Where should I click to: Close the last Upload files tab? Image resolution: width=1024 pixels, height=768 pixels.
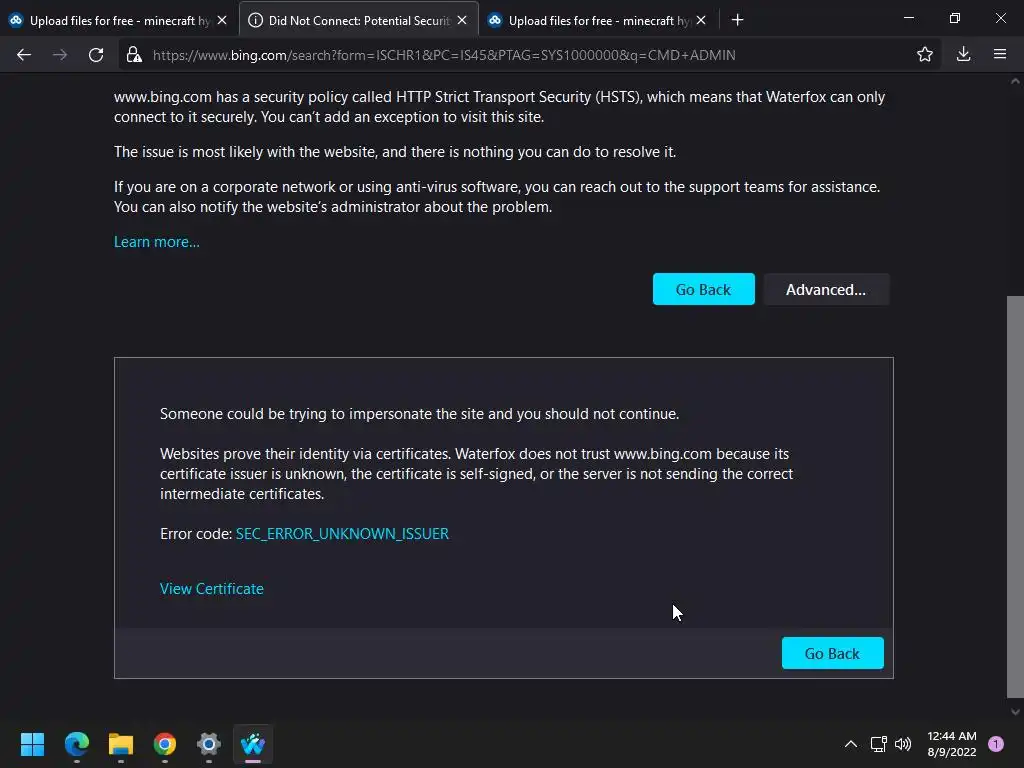[x=701, y=20]
